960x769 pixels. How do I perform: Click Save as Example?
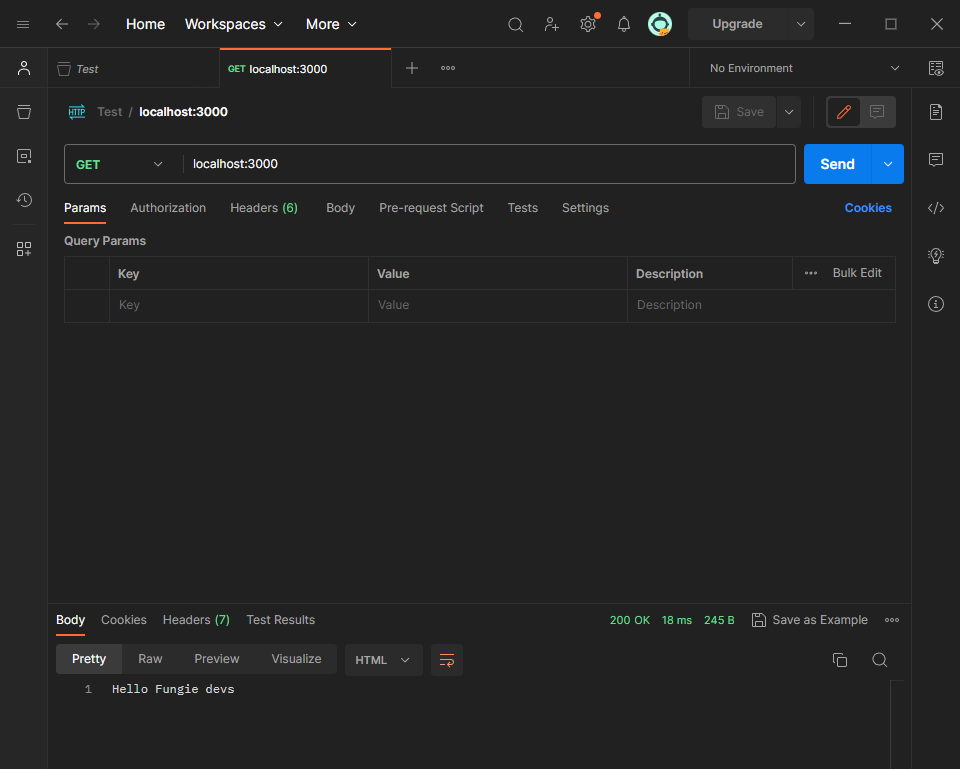809,620
